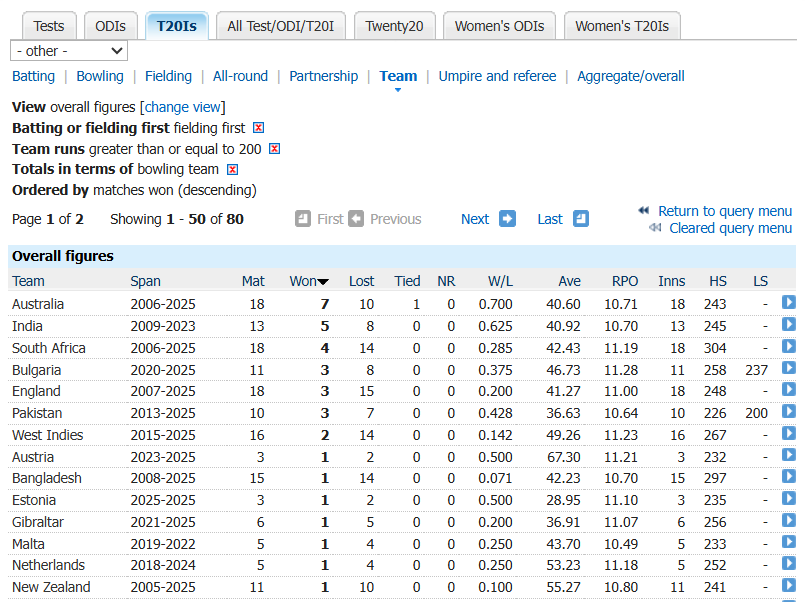The width and height of the screenshot is (805, 602).
Task: Open Bulgaria row detail arrow
Action: [x=789, y=368]
